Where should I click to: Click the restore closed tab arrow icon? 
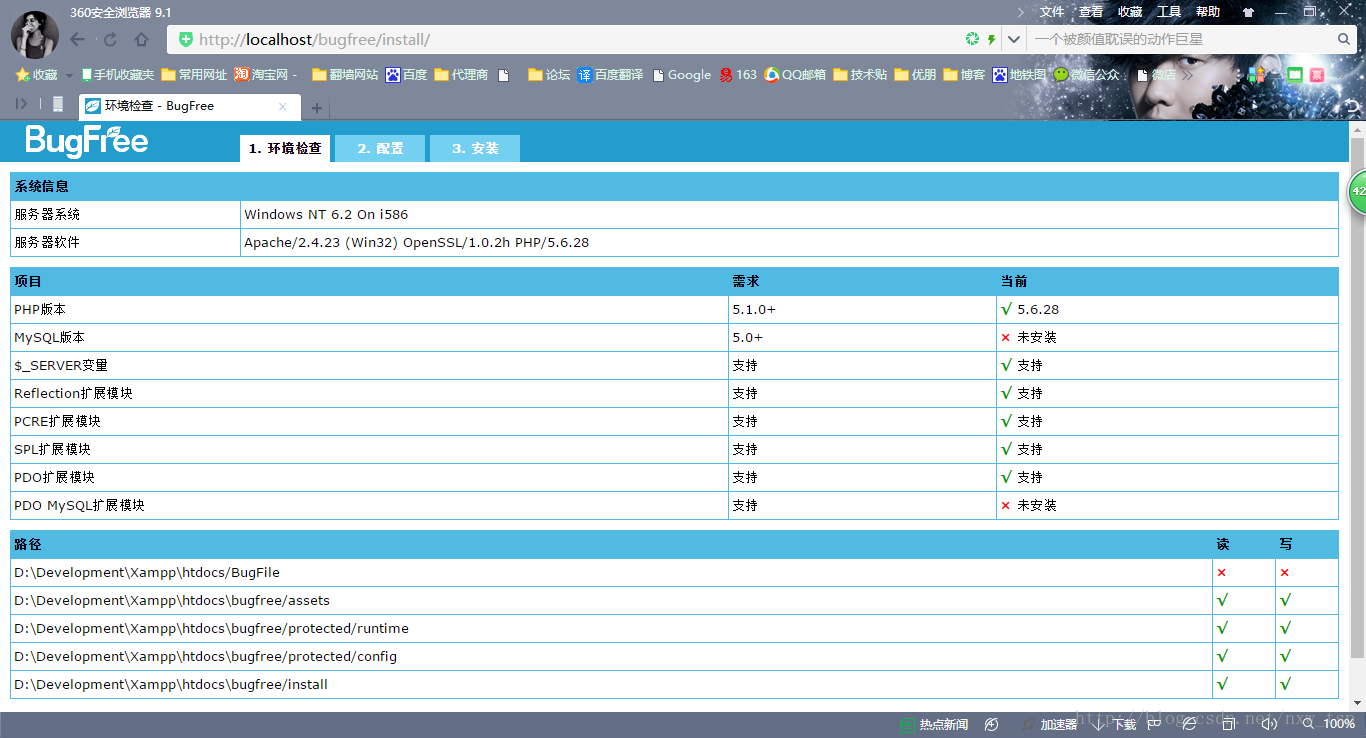coord(1353,107)
